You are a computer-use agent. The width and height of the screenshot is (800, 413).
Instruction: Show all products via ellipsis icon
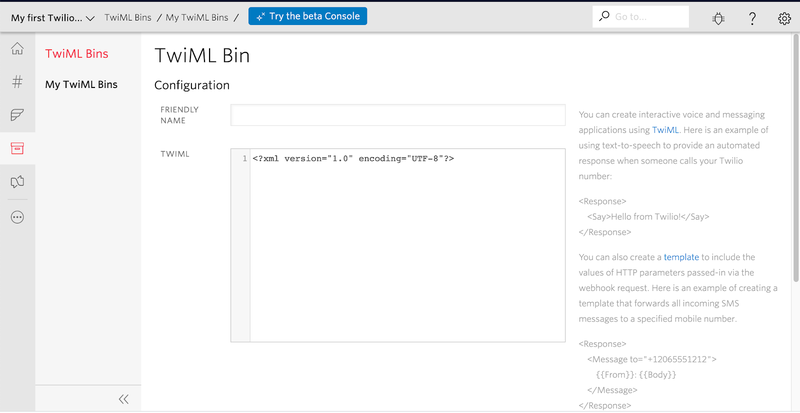pos(17,217)
